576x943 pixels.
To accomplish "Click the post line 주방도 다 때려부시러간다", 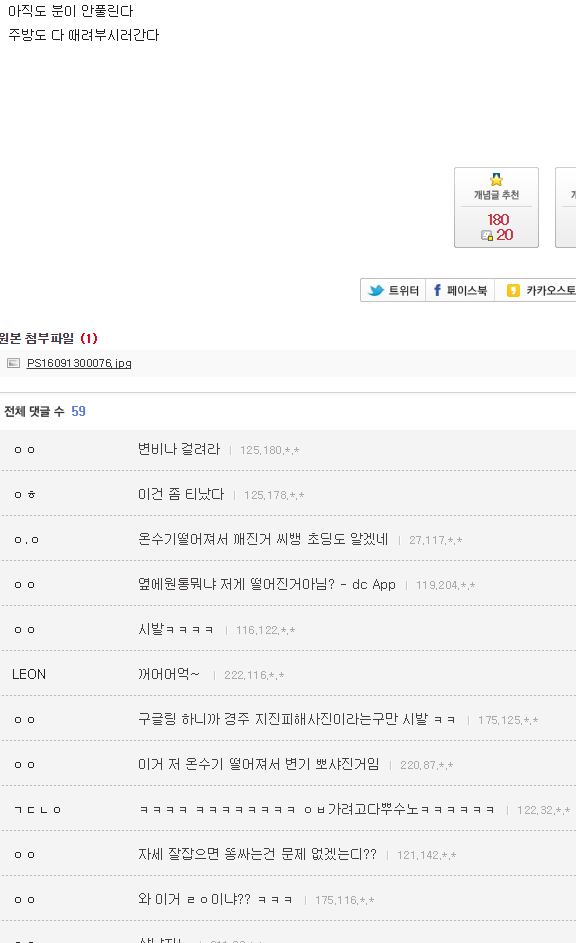I will (84, 35).
